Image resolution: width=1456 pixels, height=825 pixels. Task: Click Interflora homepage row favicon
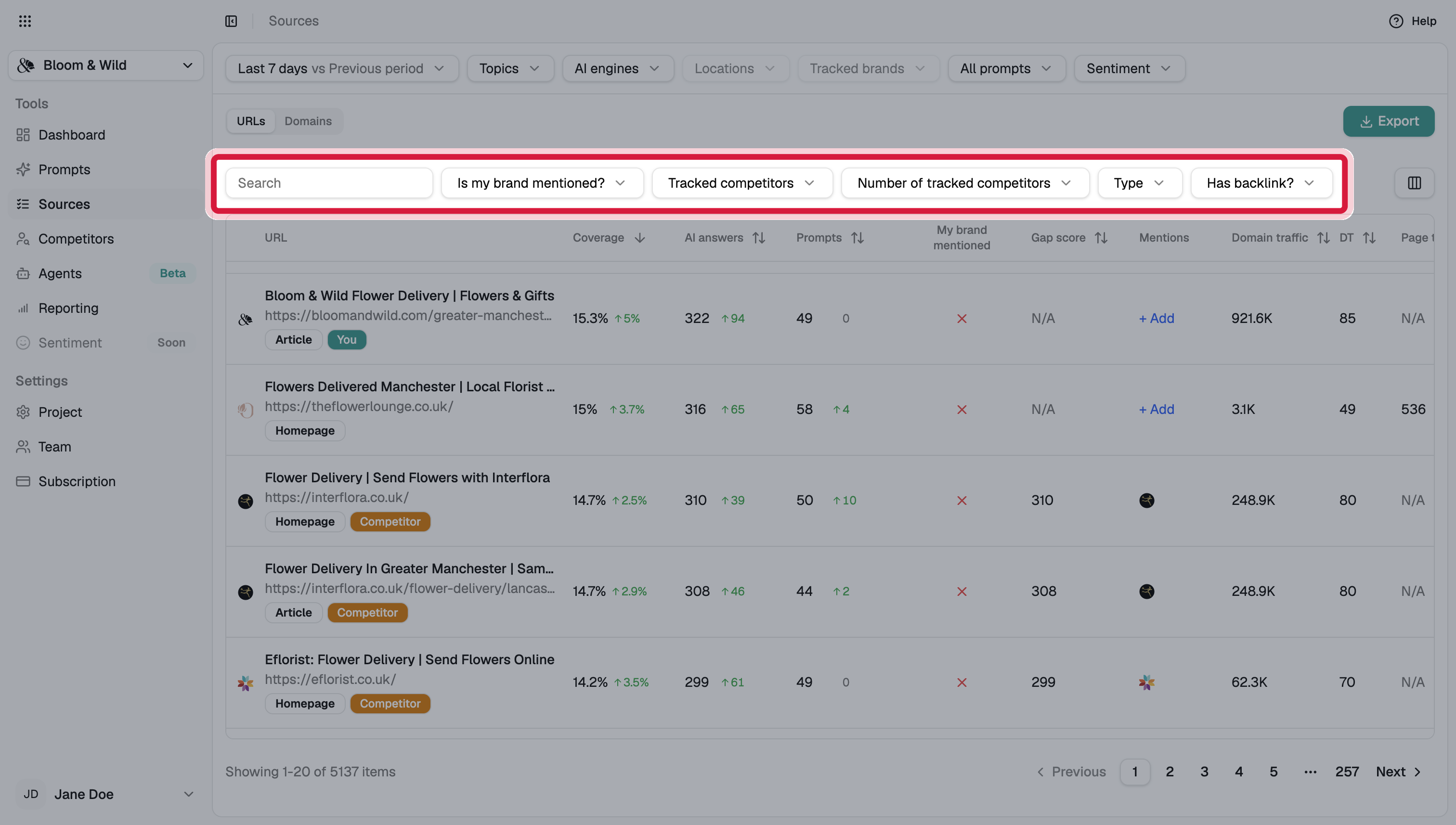click(246, 502)
